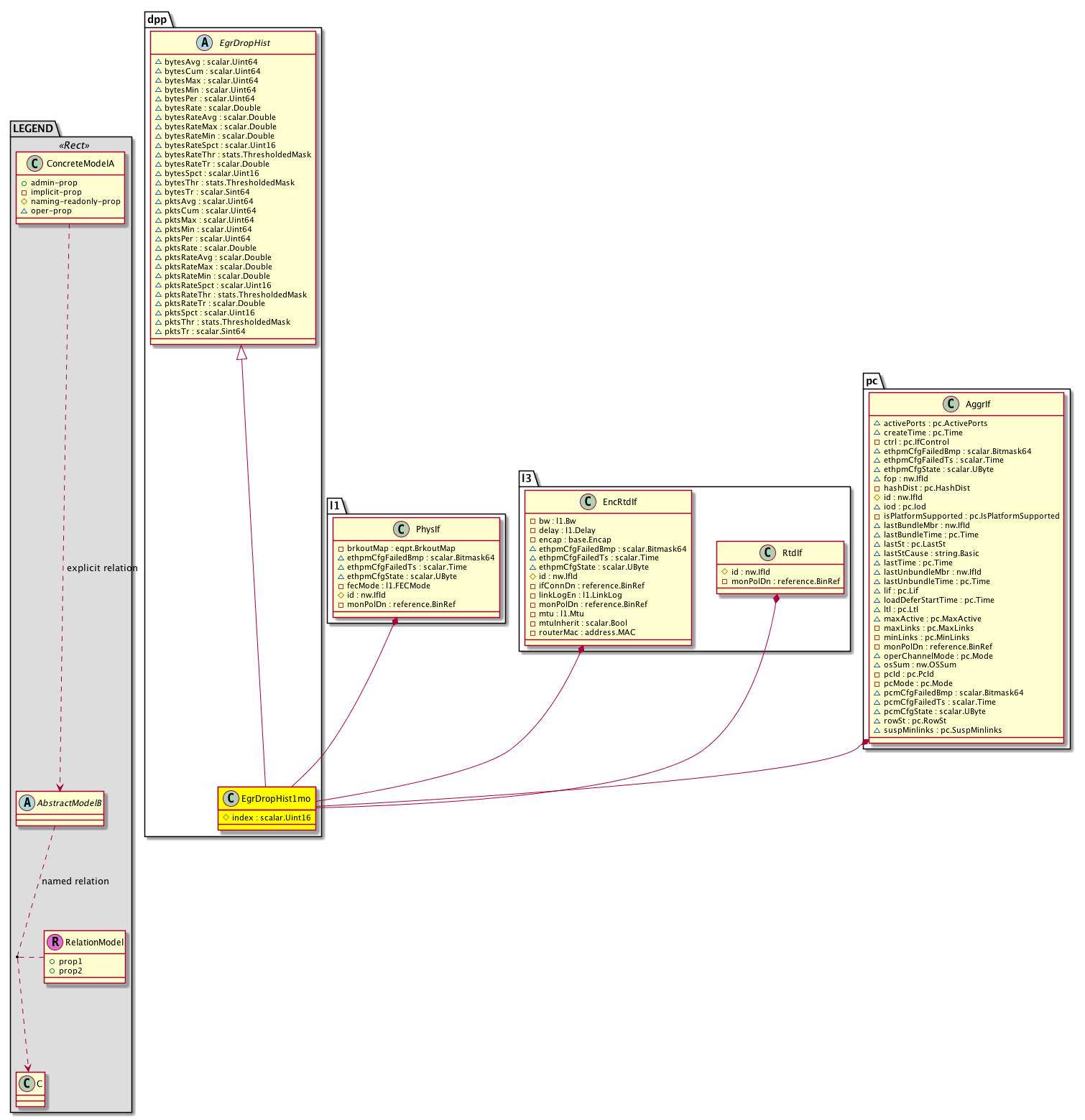Screen dimensions: 1085x1120
Task: Click the composition diamond under RtdIf
Action: click(776, 599)
